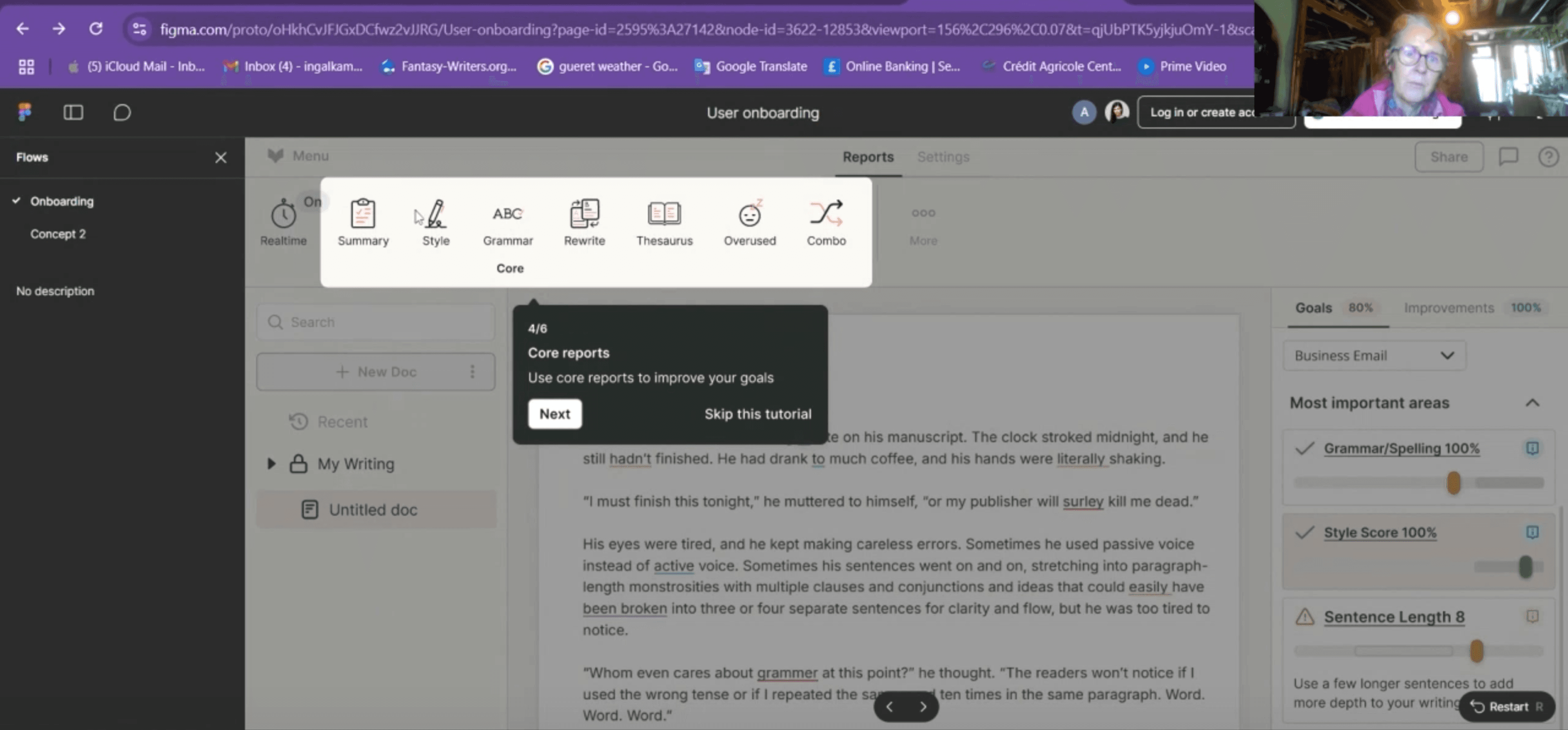Viewport: 1568px width, 730px height.
Task: Click the Sentence Length slider handle
Action: pyautogui.click(x=1476, y=651)
